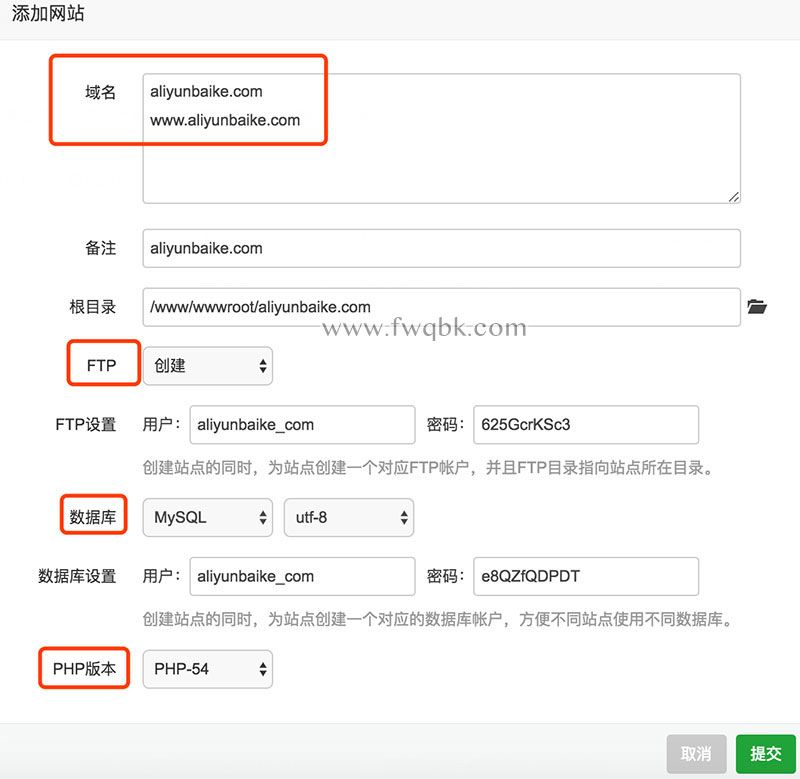Click the 数据库 label
800x779 pixels.
[x=93, y=517]
